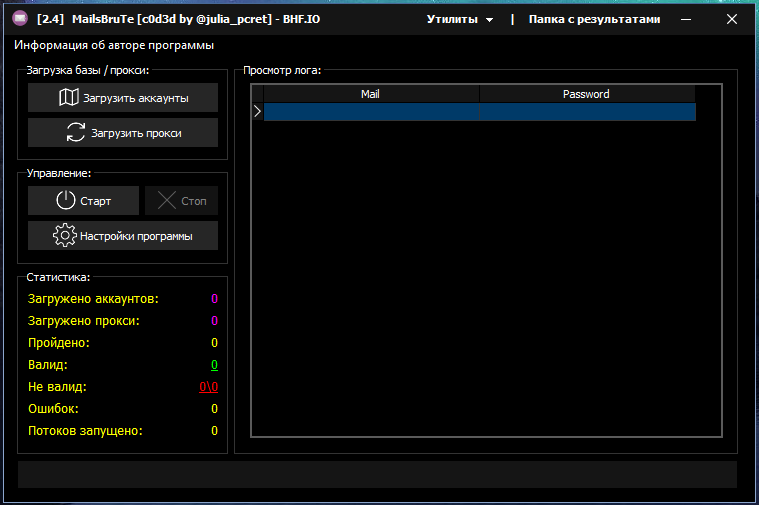The image size is (759, 505).
Task: Click the Ошибок: label
Action: (53, 409)
